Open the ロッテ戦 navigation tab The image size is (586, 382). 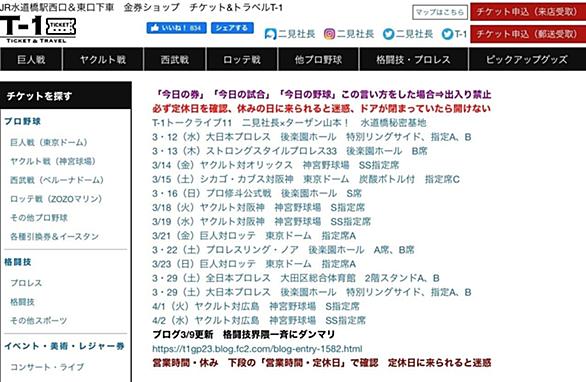(242, 59)
